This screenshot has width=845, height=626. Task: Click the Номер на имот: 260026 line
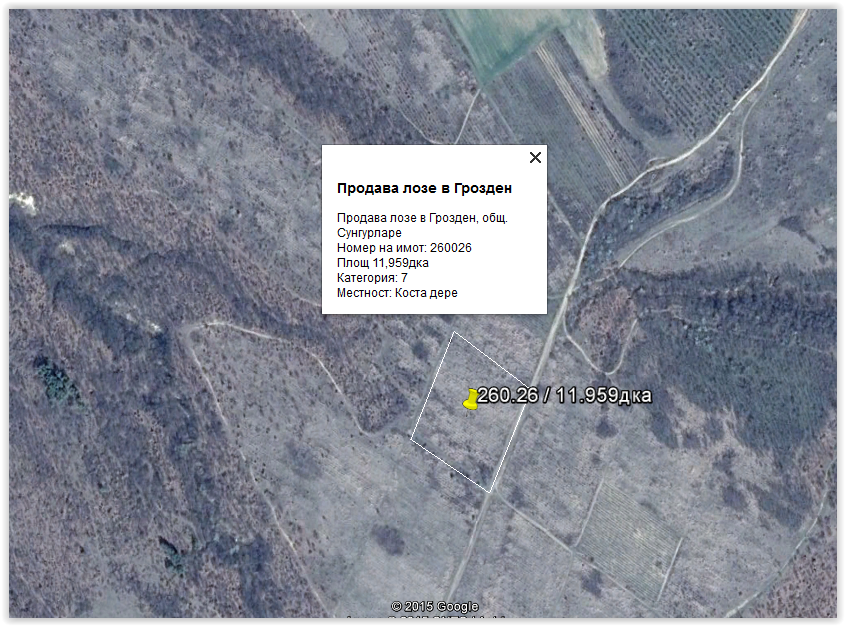coord(404,247)
